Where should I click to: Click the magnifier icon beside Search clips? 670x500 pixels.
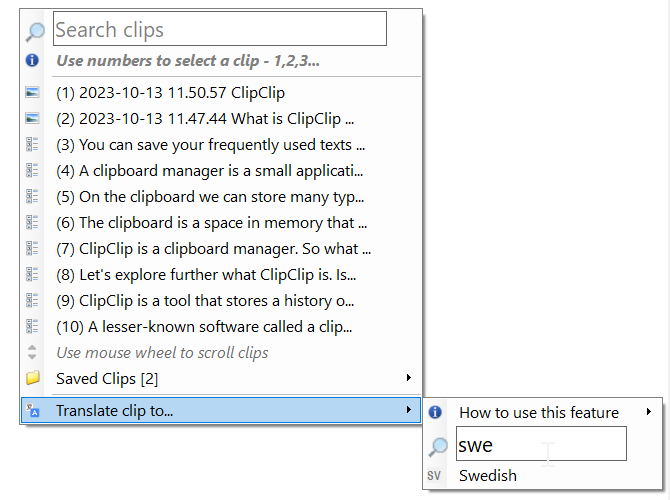(35, 32)
